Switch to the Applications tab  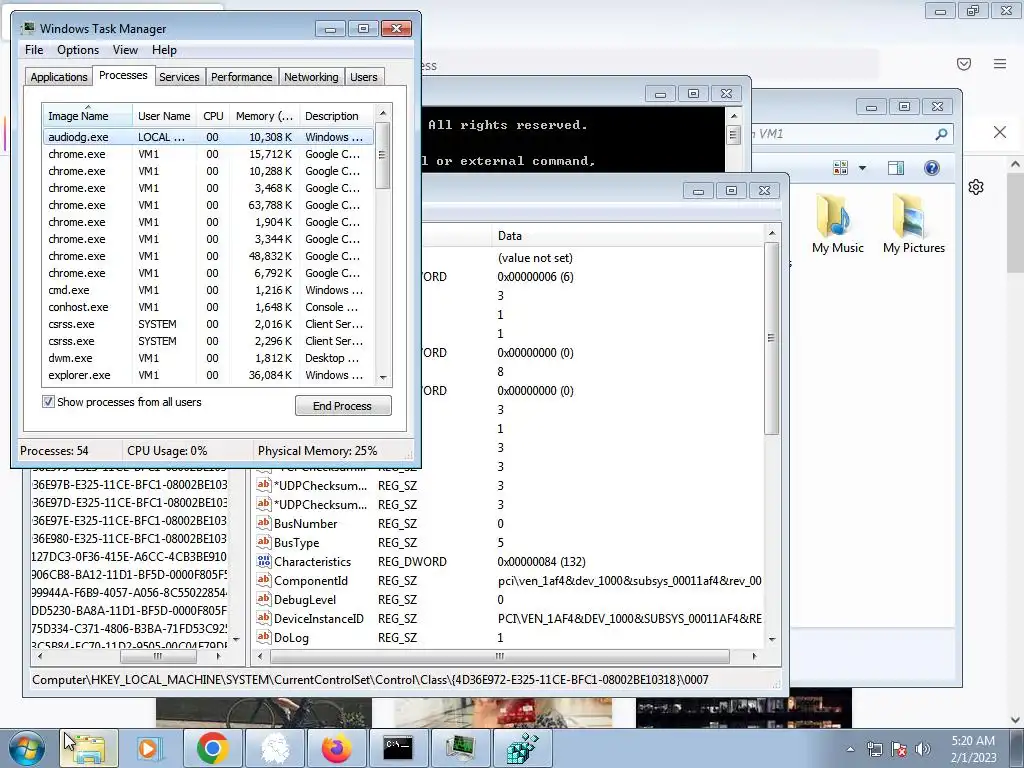tap(59, 77)
